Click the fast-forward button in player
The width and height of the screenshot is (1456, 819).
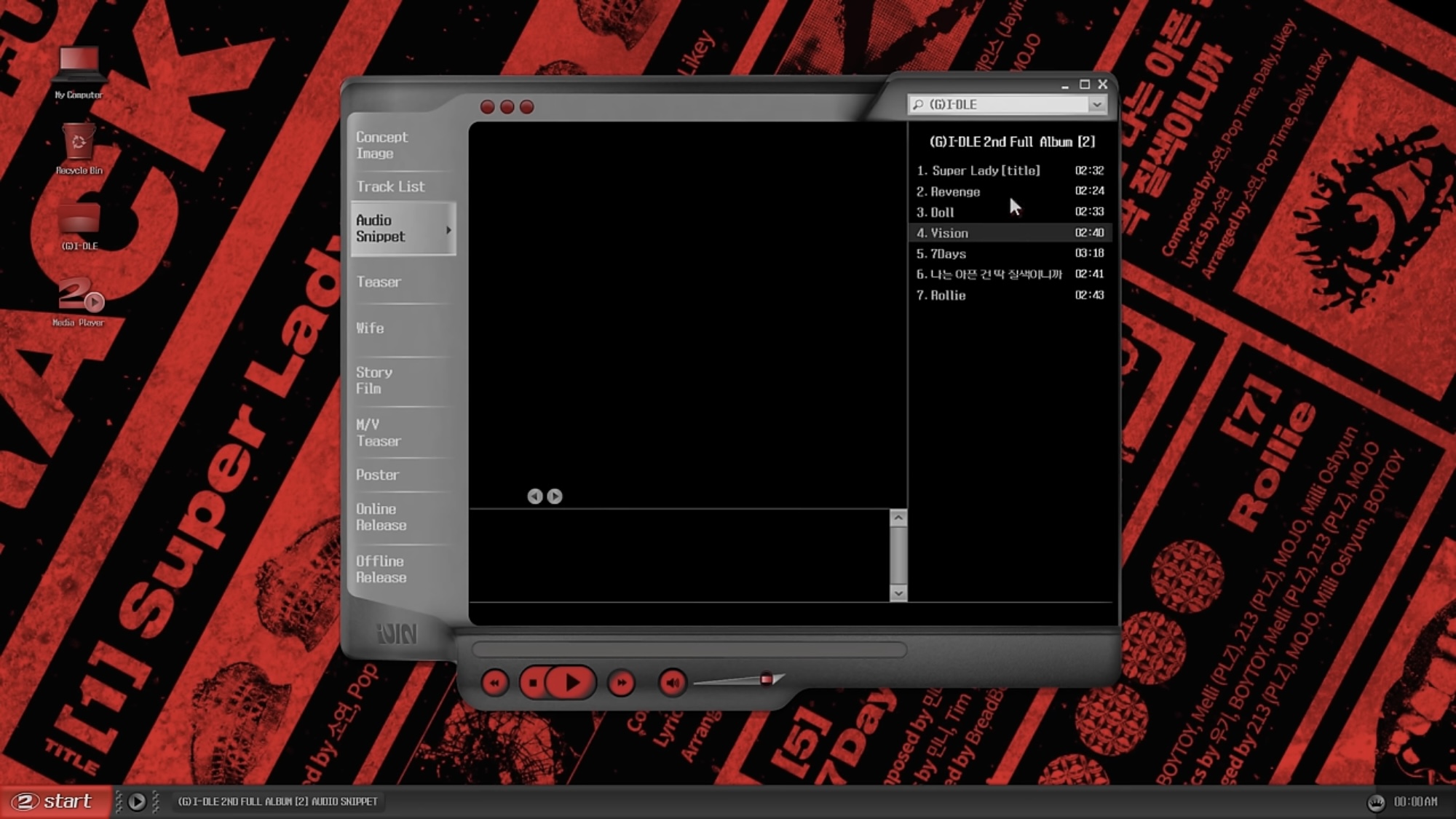(x=621, y=683)
